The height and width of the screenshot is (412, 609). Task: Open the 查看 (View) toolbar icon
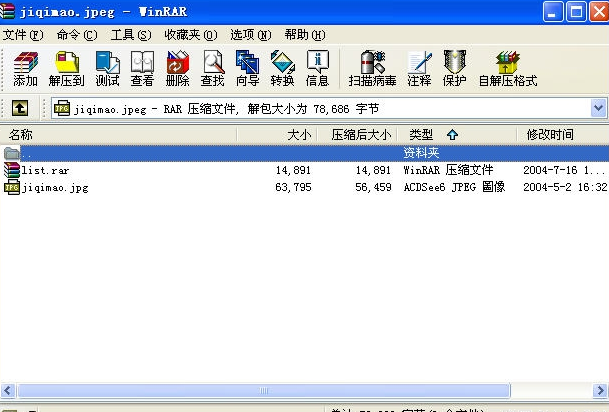coord(142,68)
